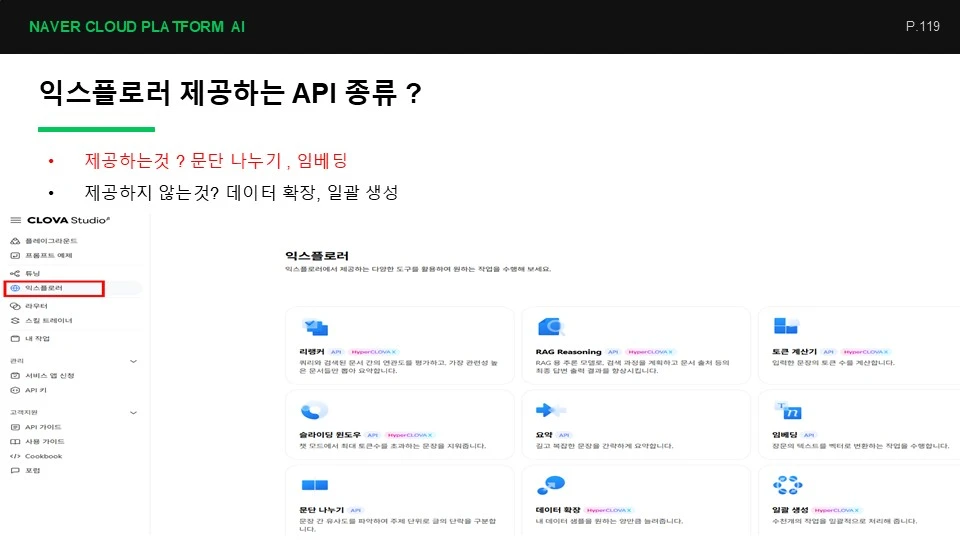Screen dimensions: 960x540
Task: Click the 문단 나누기 card icon
Action: 315,486
